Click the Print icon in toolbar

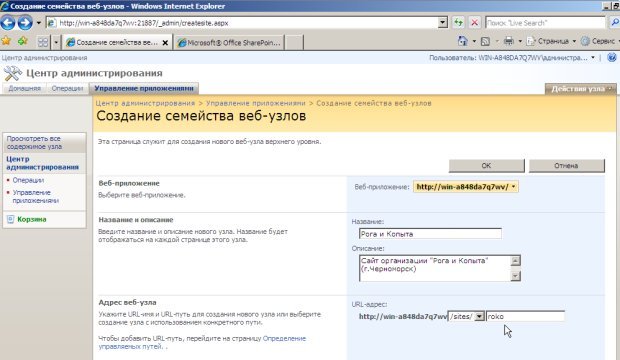coord(508,41)
